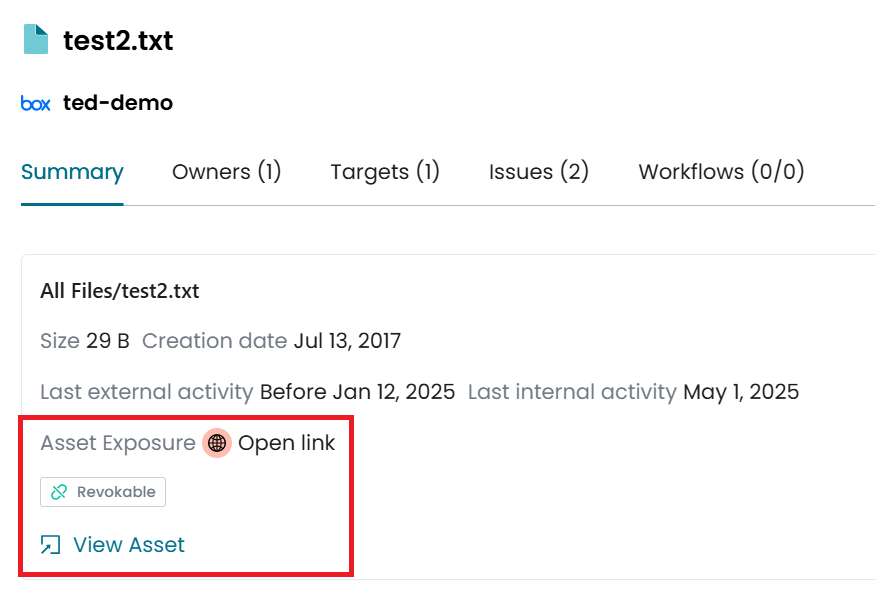Click the test2.txt file document icon
875x603 pixels.
36,40
